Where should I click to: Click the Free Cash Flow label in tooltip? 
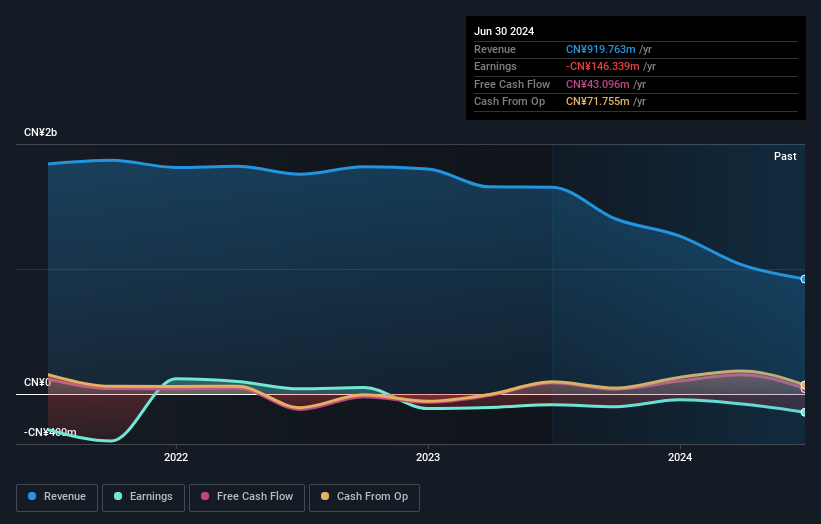pos(512,84)
